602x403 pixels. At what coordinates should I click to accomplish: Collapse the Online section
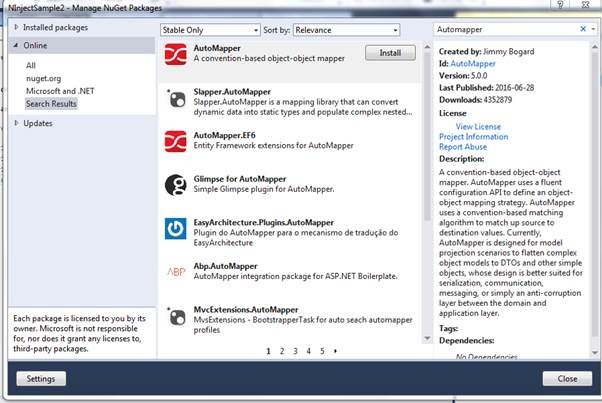click(x=16, y=45)
